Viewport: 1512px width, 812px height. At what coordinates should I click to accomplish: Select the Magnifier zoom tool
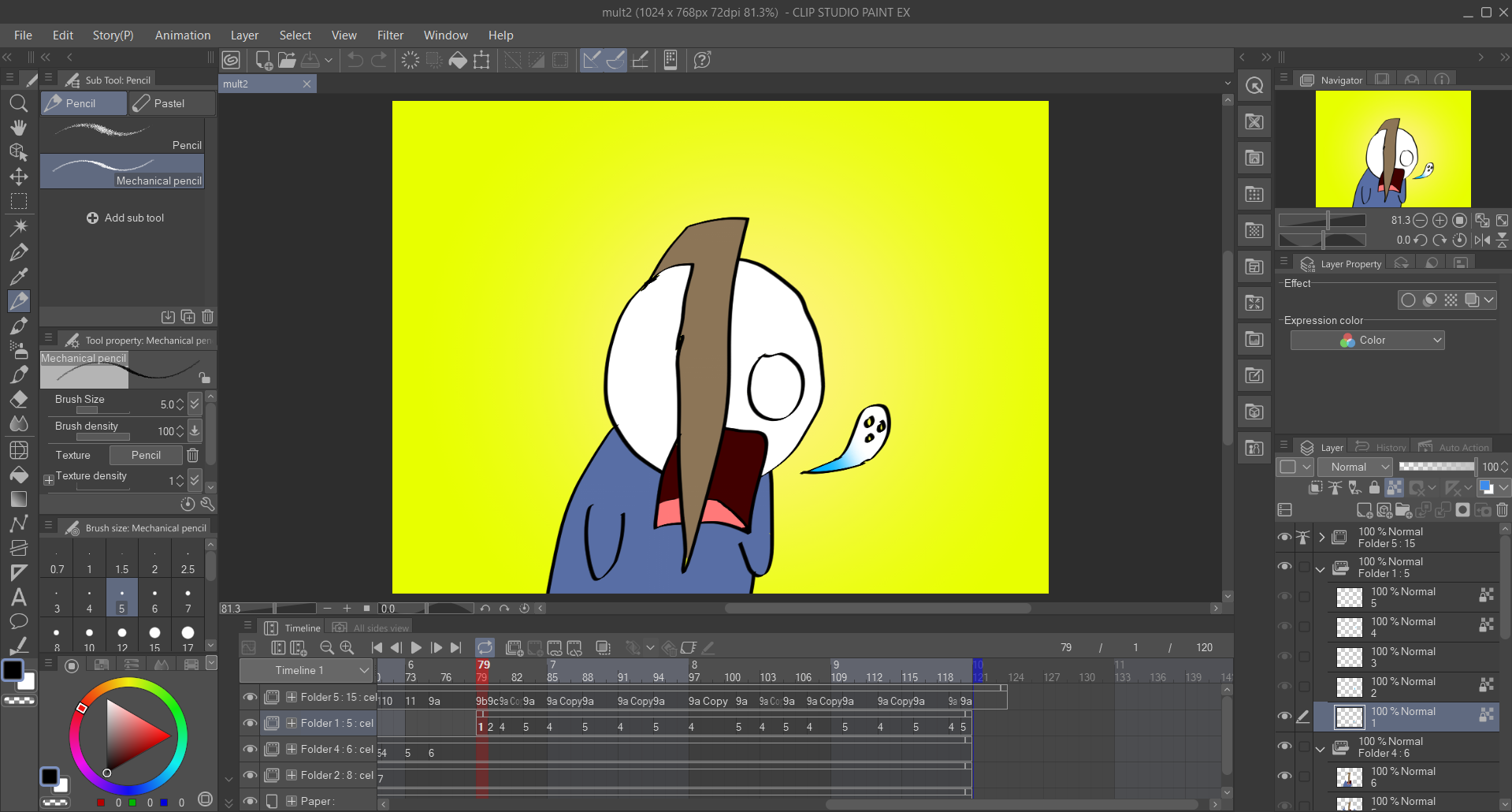pos(19,103)
